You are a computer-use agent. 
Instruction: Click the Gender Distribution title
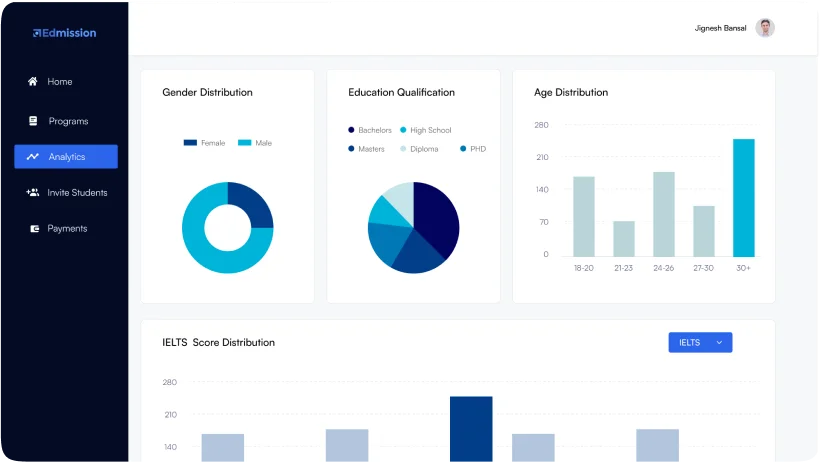(x=208, y=92)
